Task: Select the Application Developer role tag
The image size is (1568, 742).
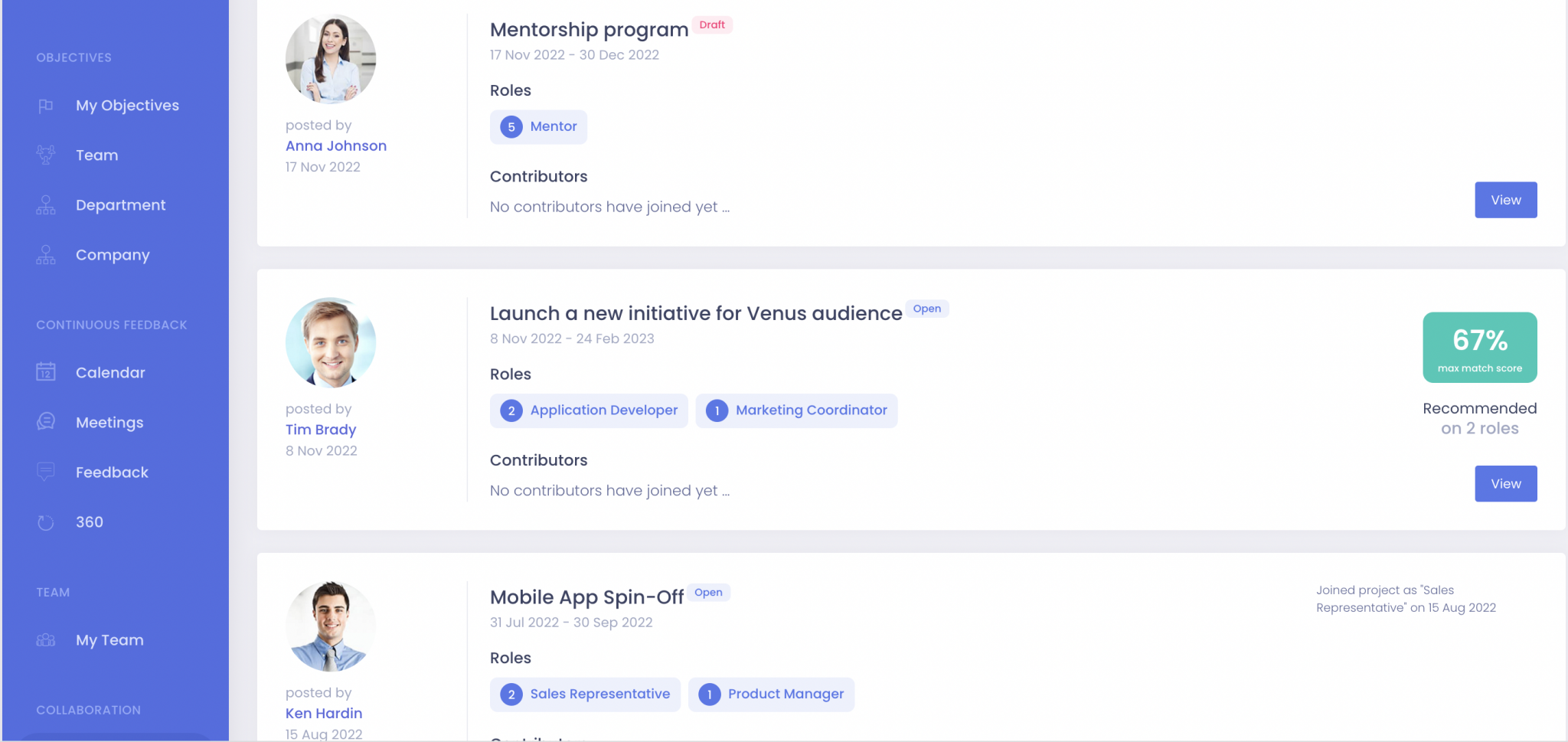Action: (x=589, y=410)
